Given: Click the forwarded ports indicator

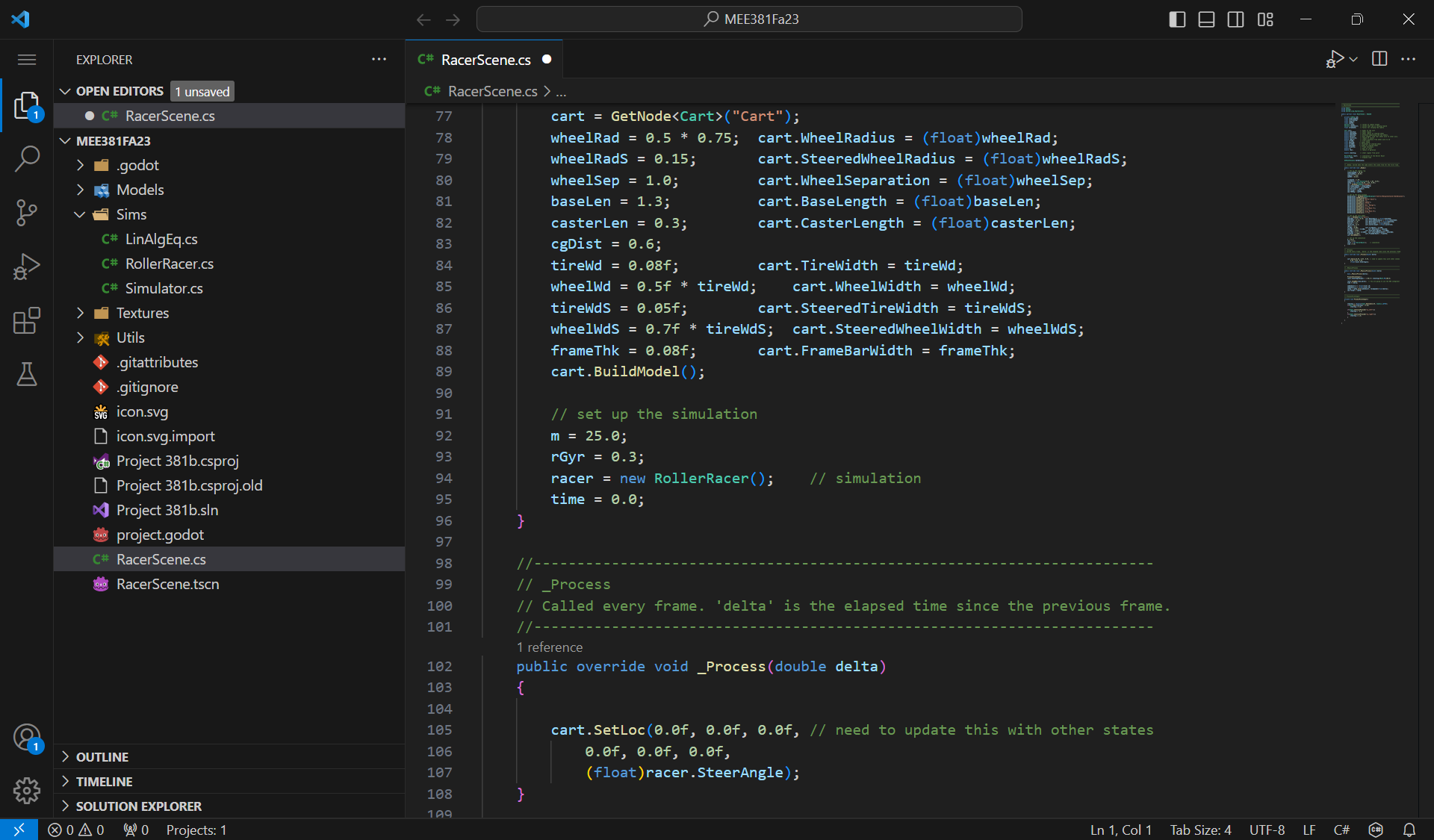Looking at the screenshot, I should pyautogui.click(x=135, y=830).
